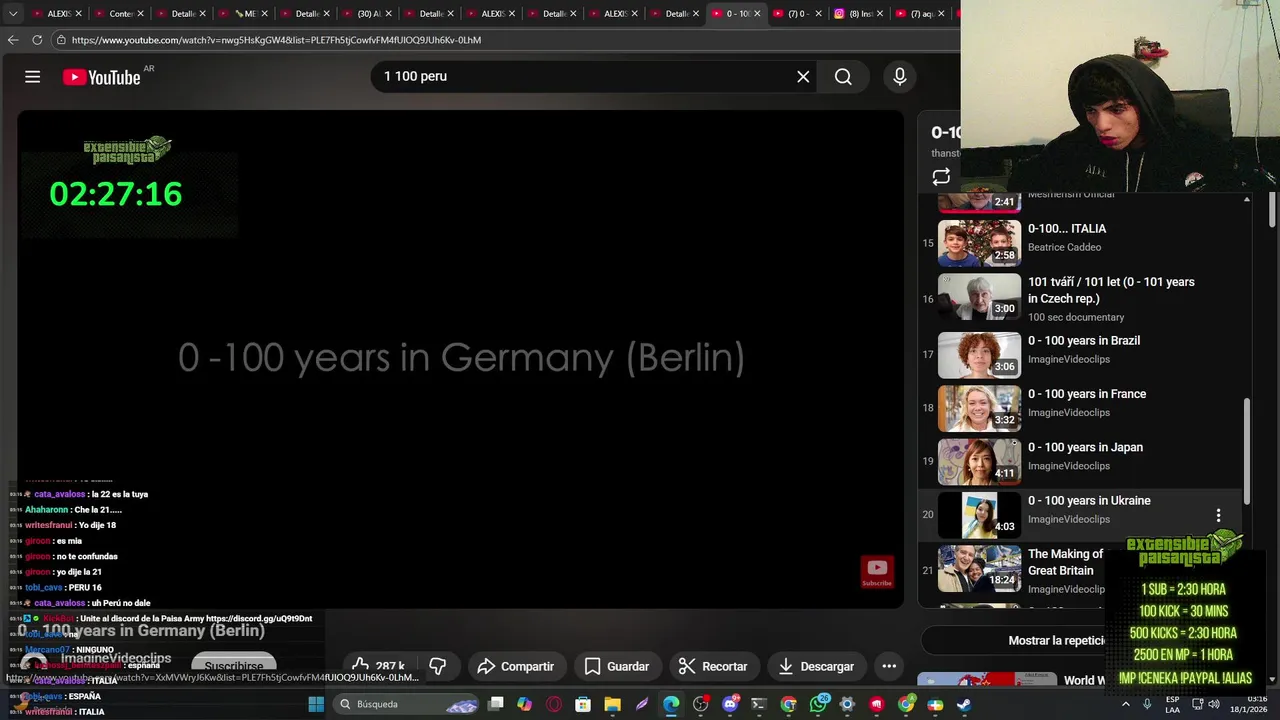Open more actions ellipsis menu
1280x720 pixels.
point(889,666)
